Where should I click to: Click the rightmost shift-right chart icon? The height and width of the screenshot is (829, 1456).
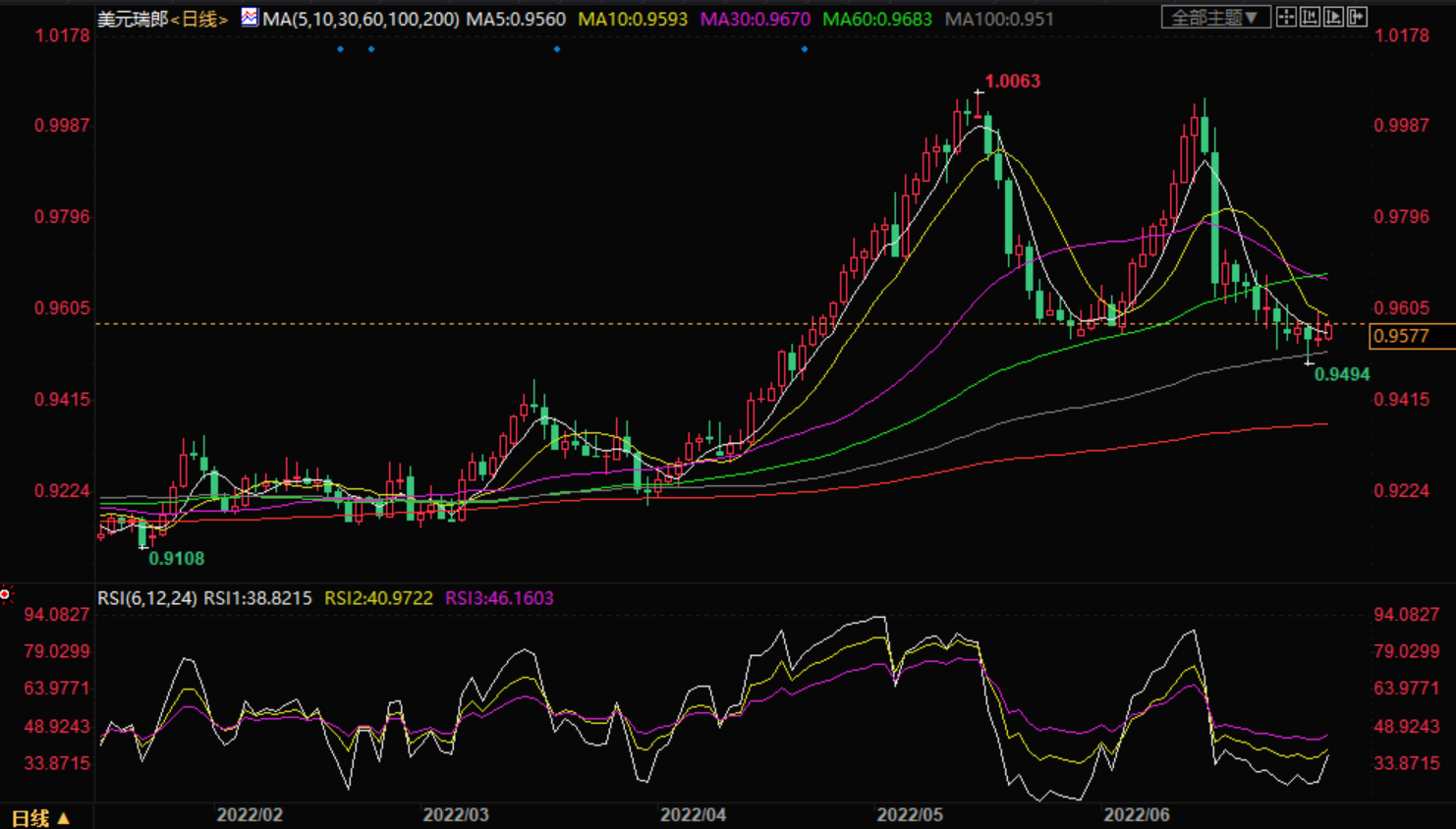click(x=1357, y=18)
